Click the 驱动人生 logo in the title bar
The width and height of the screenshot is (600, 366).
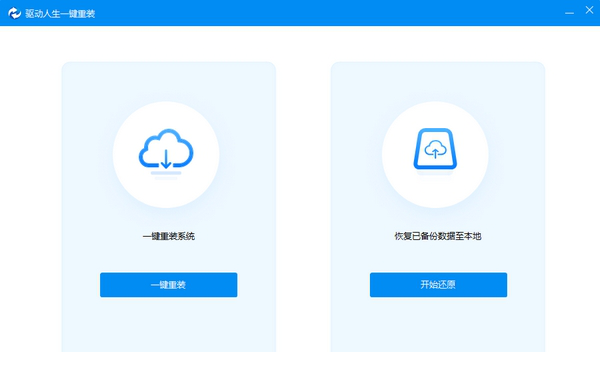tap(15, 13)
